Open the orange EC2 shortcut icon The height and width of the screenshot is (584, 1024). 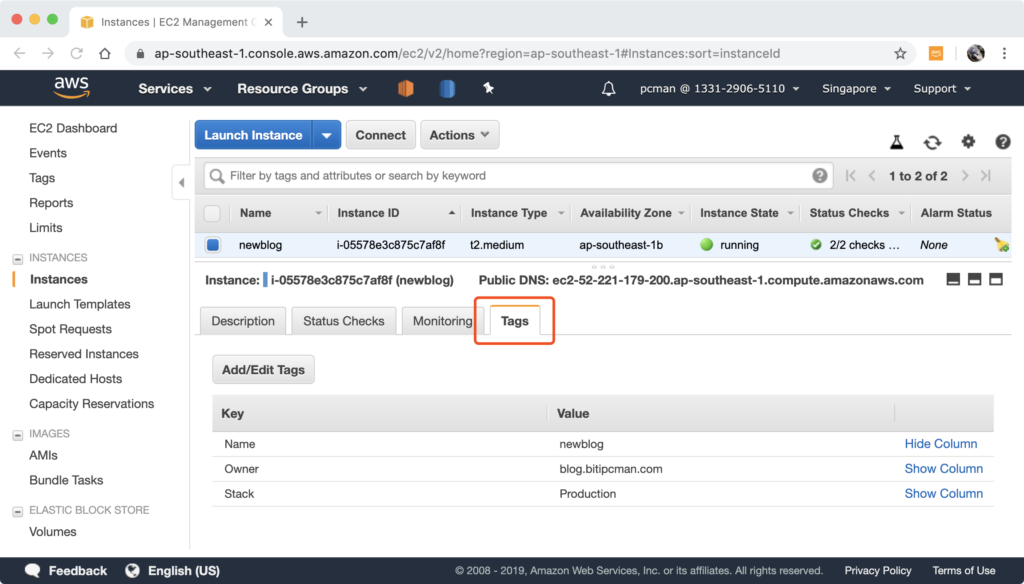(406, 88)
